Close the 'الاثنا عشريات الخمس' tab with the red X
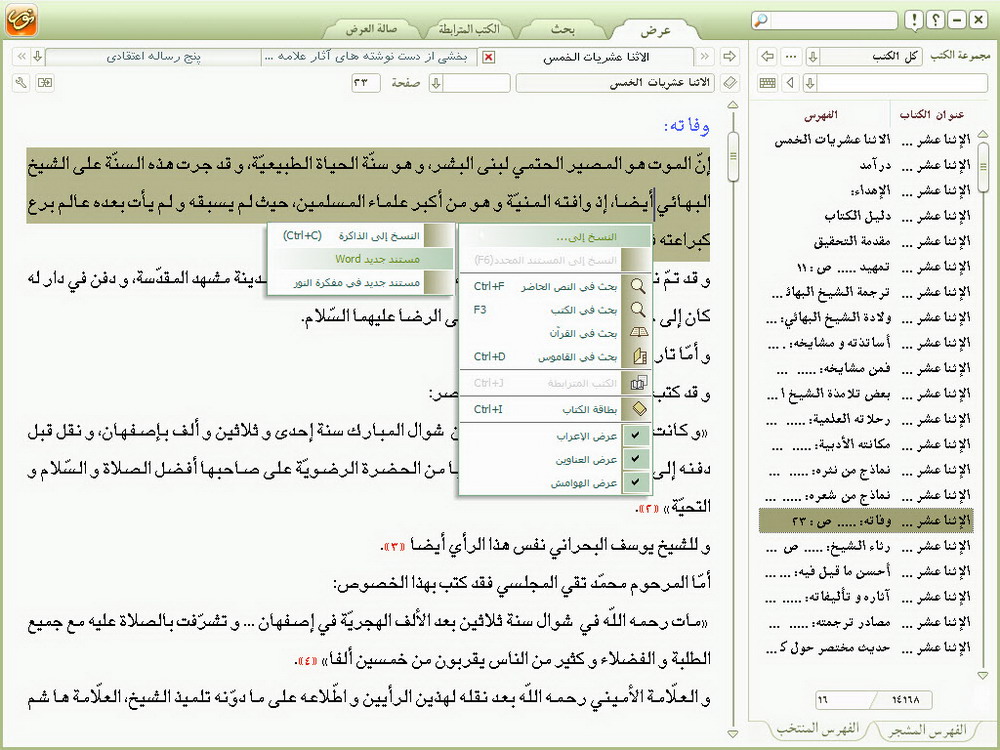 [488, 57]
